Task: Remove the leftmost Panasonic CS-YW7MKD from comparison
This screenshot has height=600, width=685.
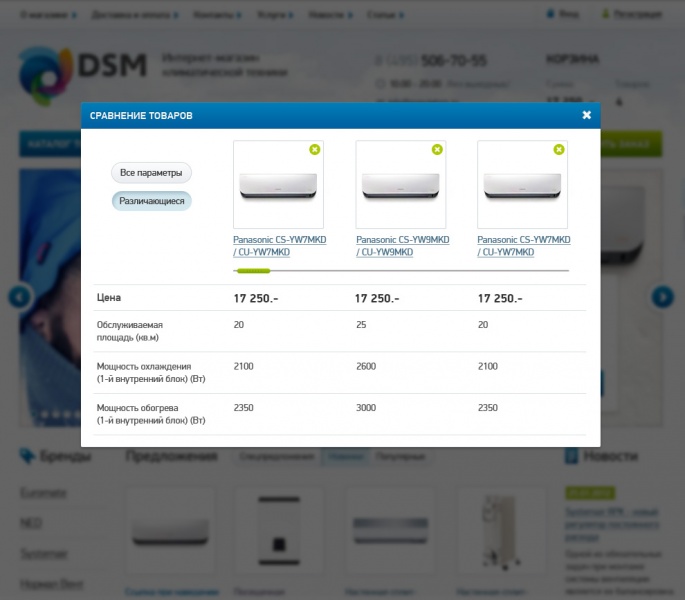Action: [x=315, y=149]
